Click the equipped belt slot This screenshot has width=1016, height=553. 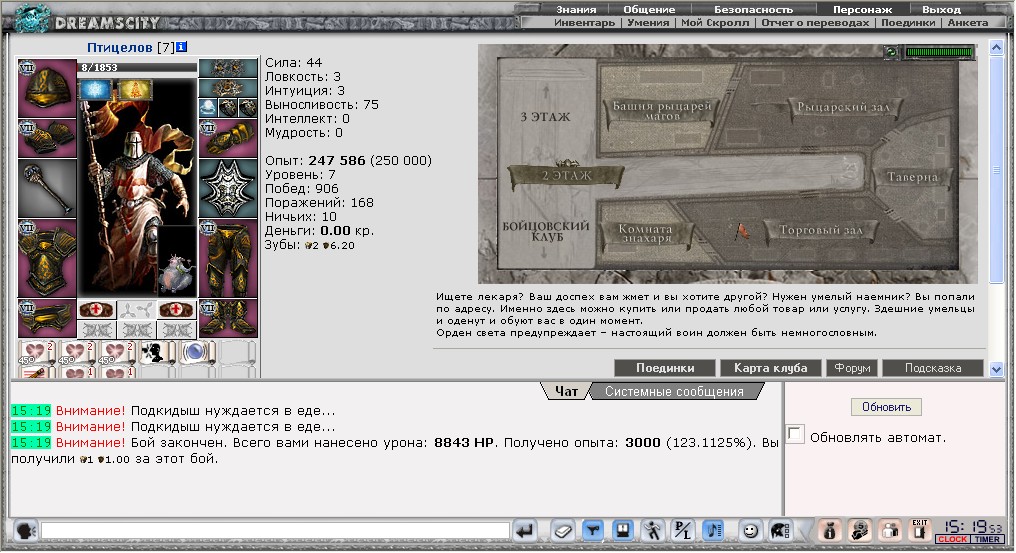click(x=47, y=318)
